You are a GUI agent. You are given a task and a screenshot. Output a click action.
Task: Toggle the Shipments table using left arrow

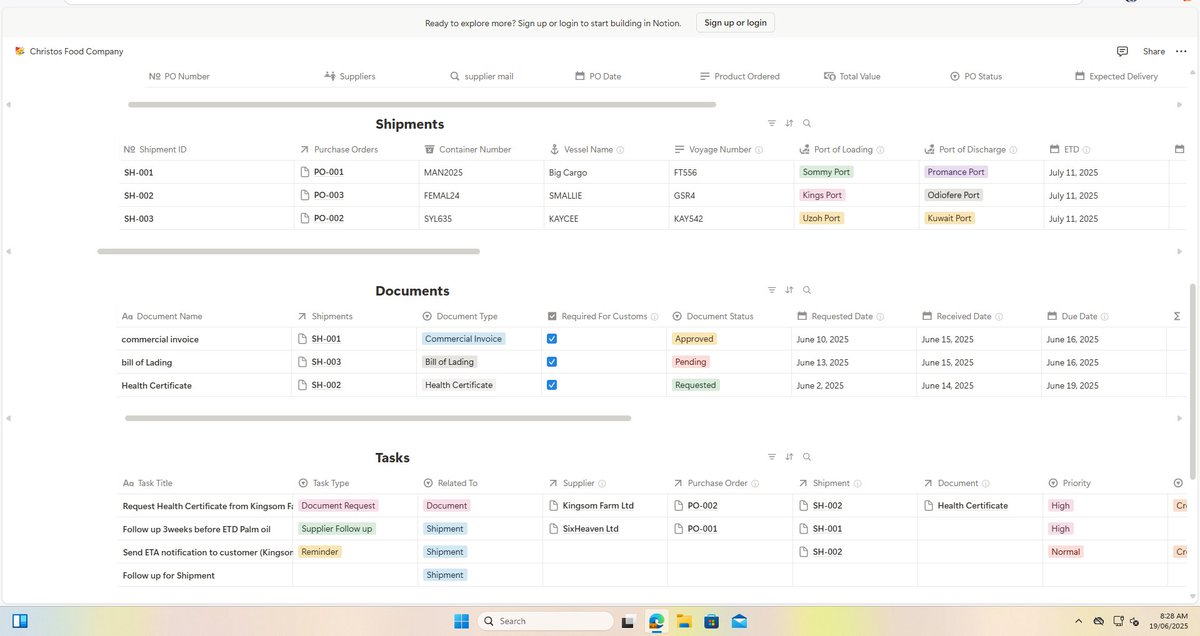[8, 251]
